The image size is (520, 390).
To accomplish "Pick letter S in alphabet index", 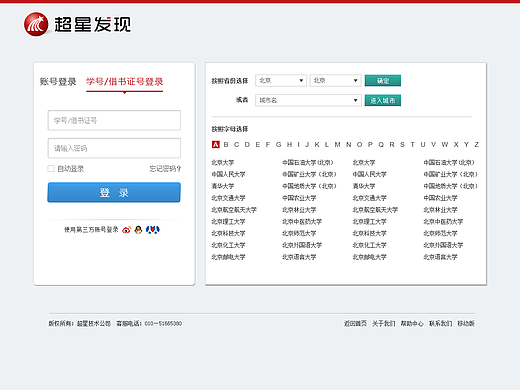I will 402,144.
